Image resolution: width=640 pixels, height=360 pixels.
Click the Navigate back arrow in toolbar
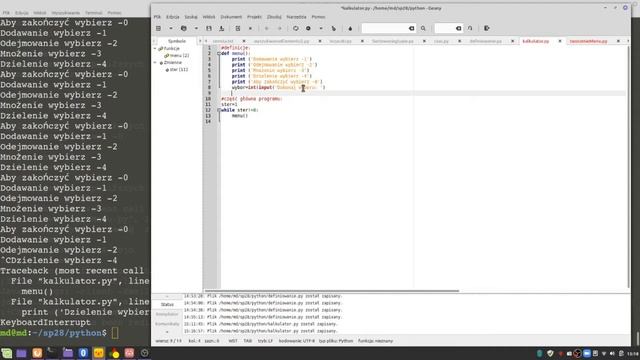(x=267, y=29)
